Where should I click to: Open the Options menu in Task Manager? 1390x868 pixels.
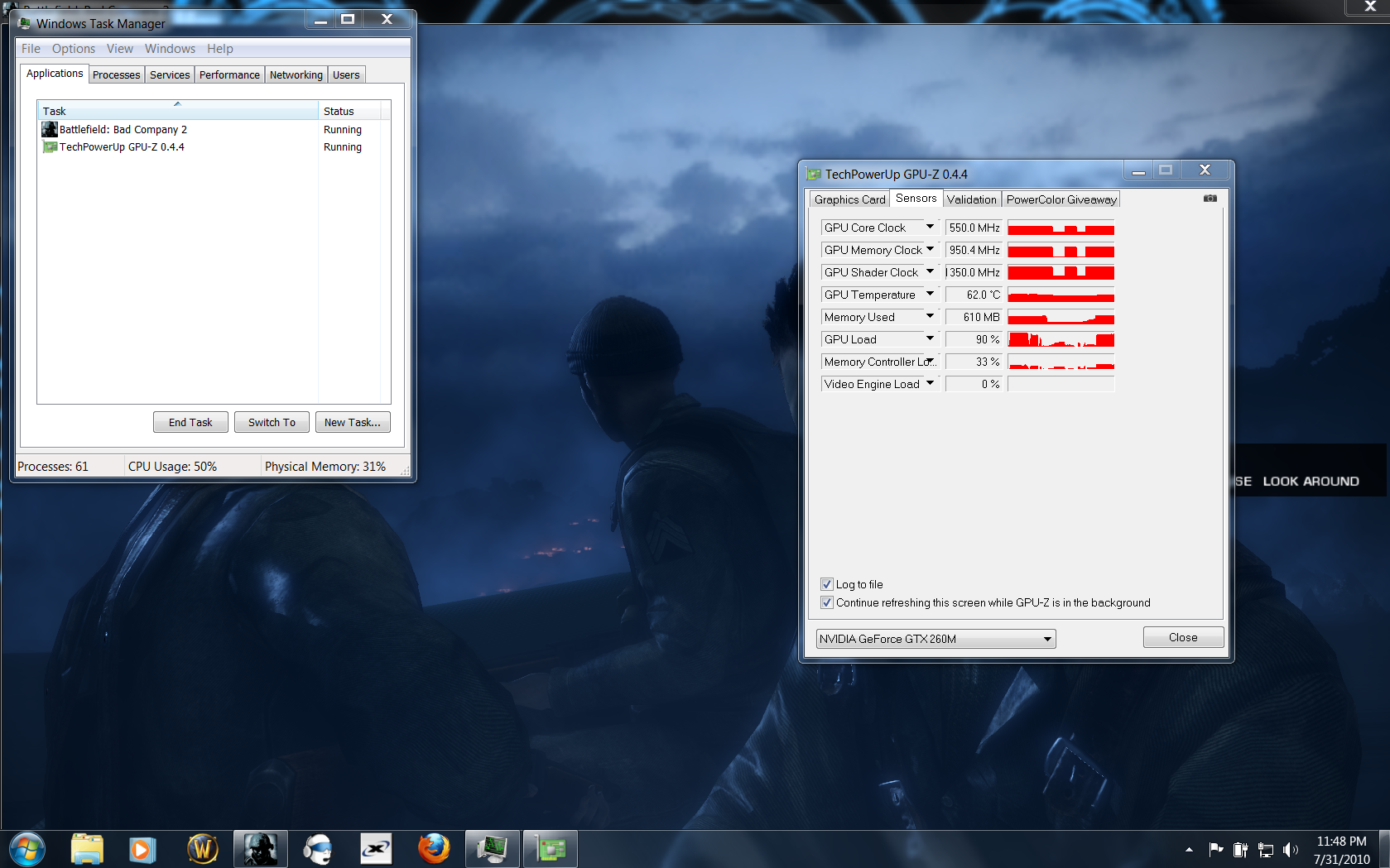74,49
